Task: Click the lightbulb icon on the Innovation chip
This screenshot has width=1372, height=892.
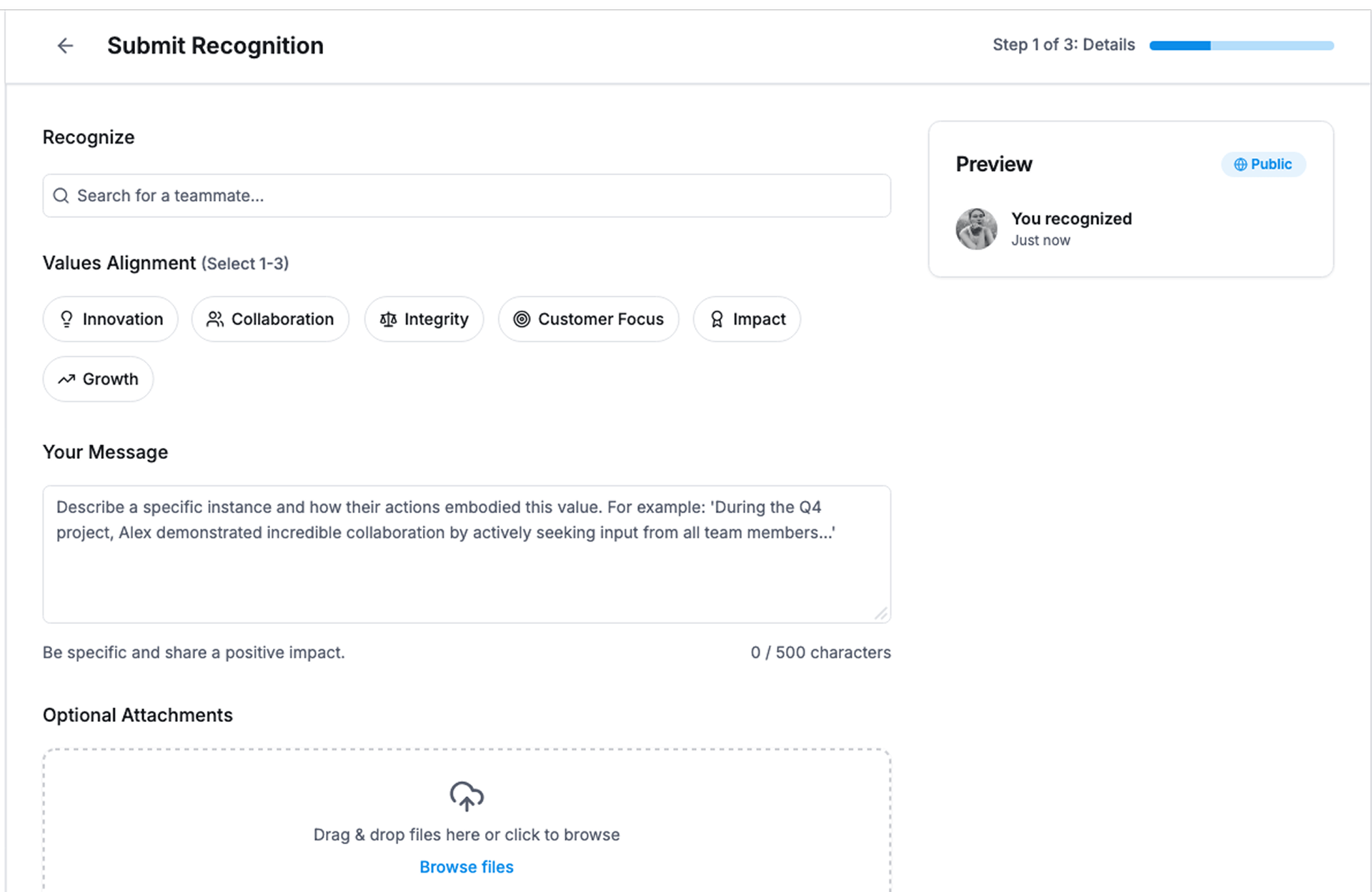Action: pos(66,319)
